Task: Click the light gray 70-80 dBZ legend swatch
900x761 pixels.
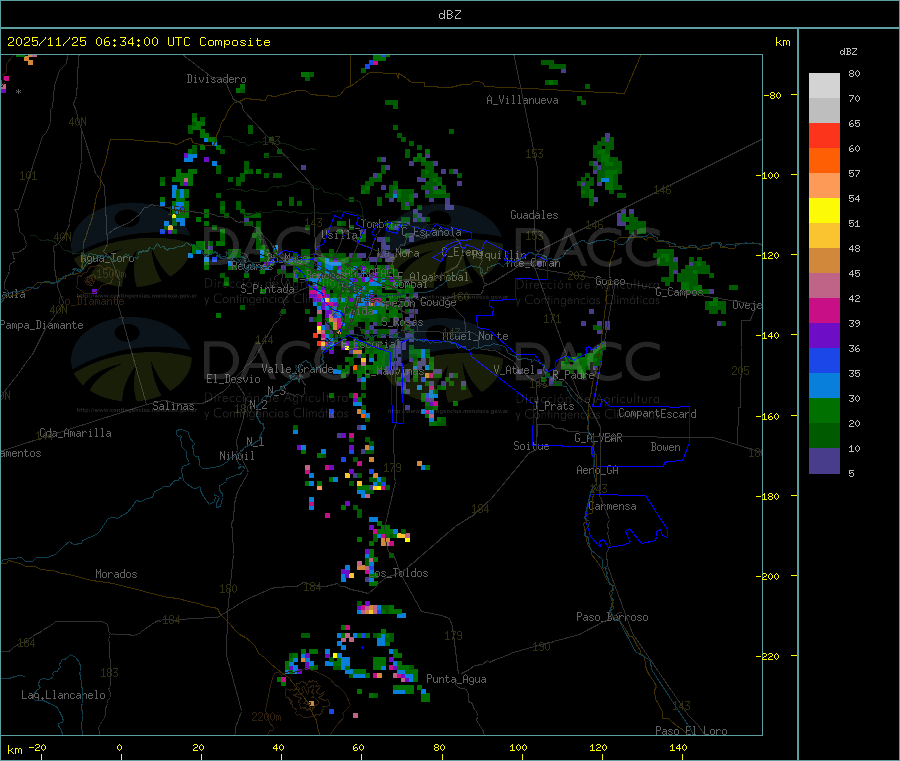Action: click(824, 86)
